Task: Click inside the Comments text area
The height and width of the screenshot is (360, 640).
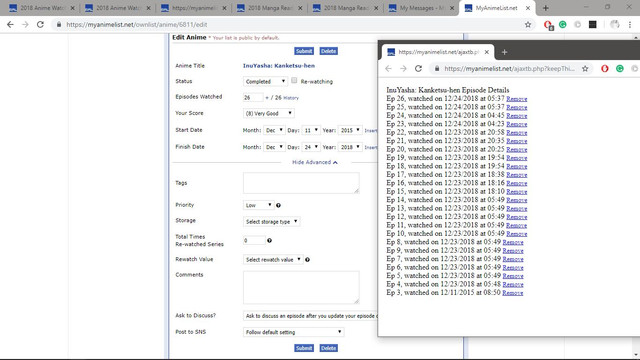Action: coord(301,287)
